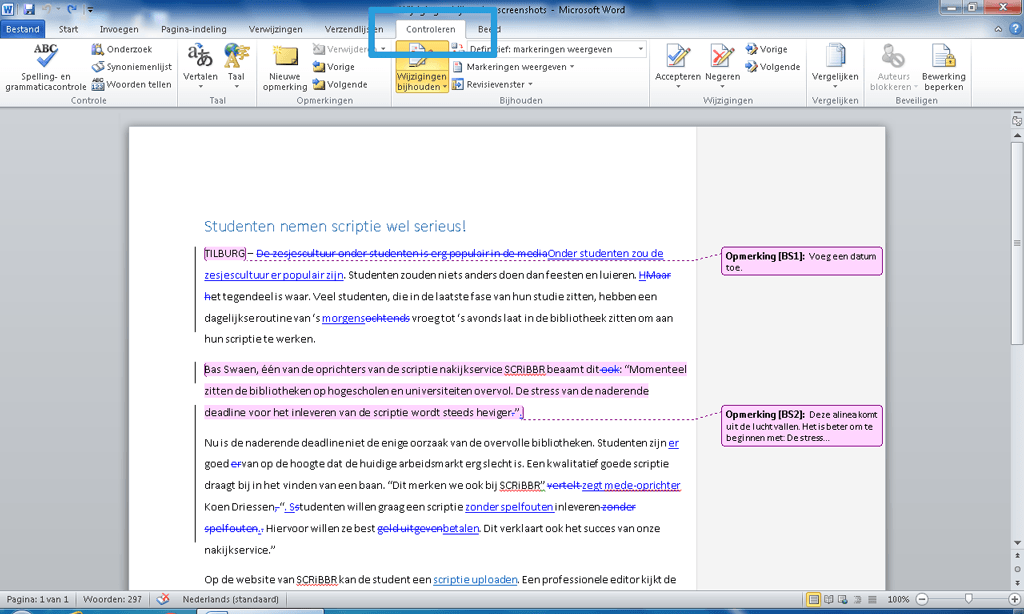
Task: Open Markeringen weergeven dropdown
Action: (513, 67)
